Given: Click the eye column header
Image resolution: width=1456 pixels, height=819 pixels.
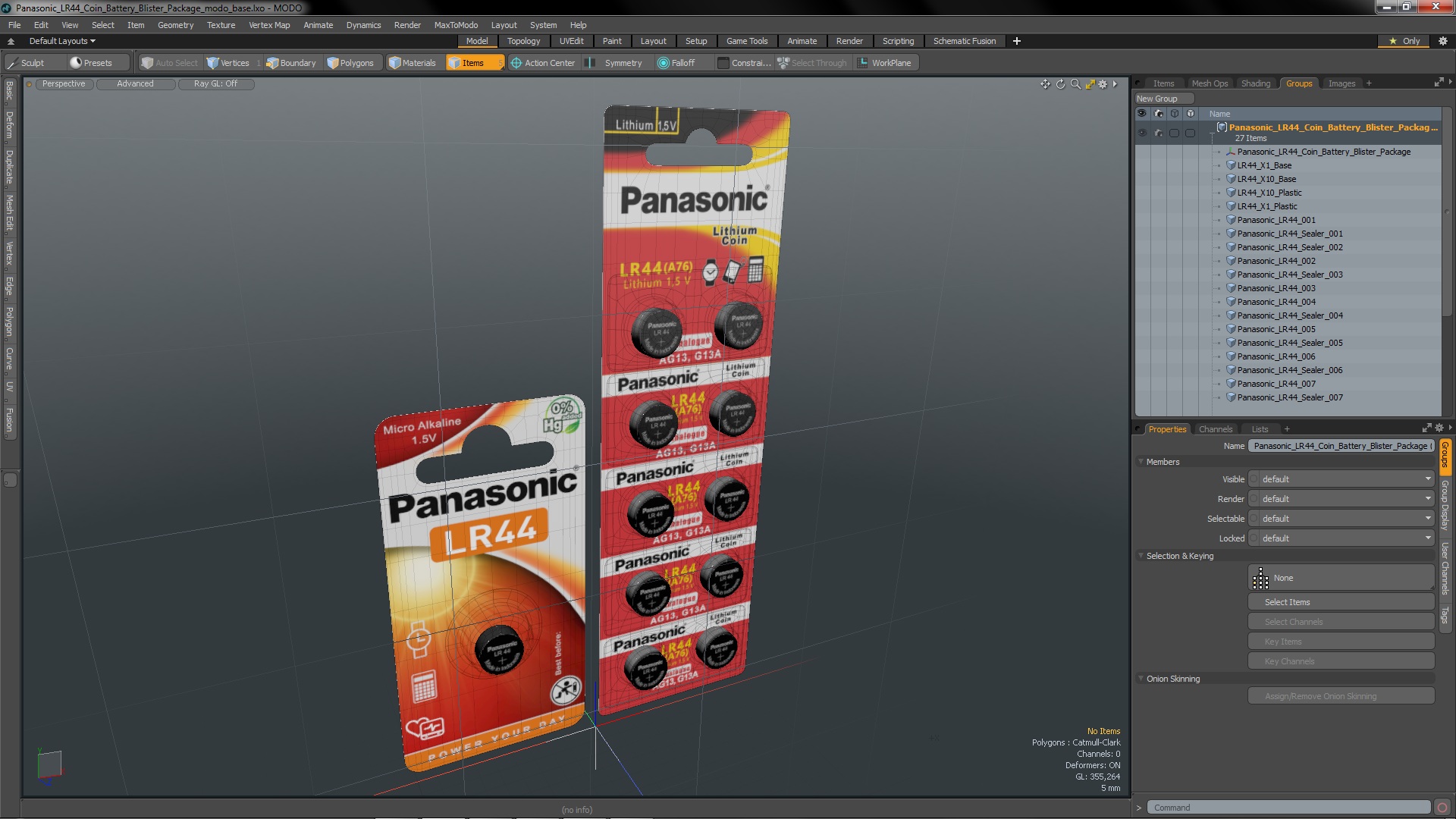Looking at the screenshot, I should tap(1142, 114).
